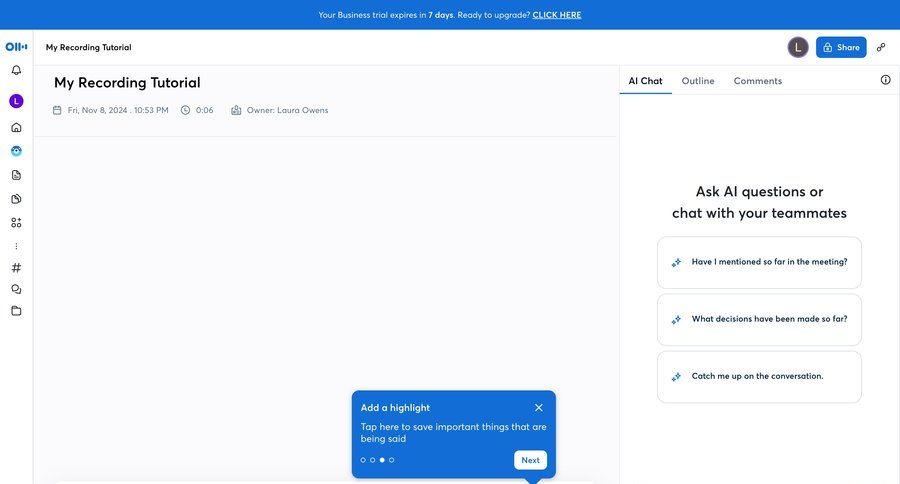Click the L user avatar in top bar

point(798,48)
